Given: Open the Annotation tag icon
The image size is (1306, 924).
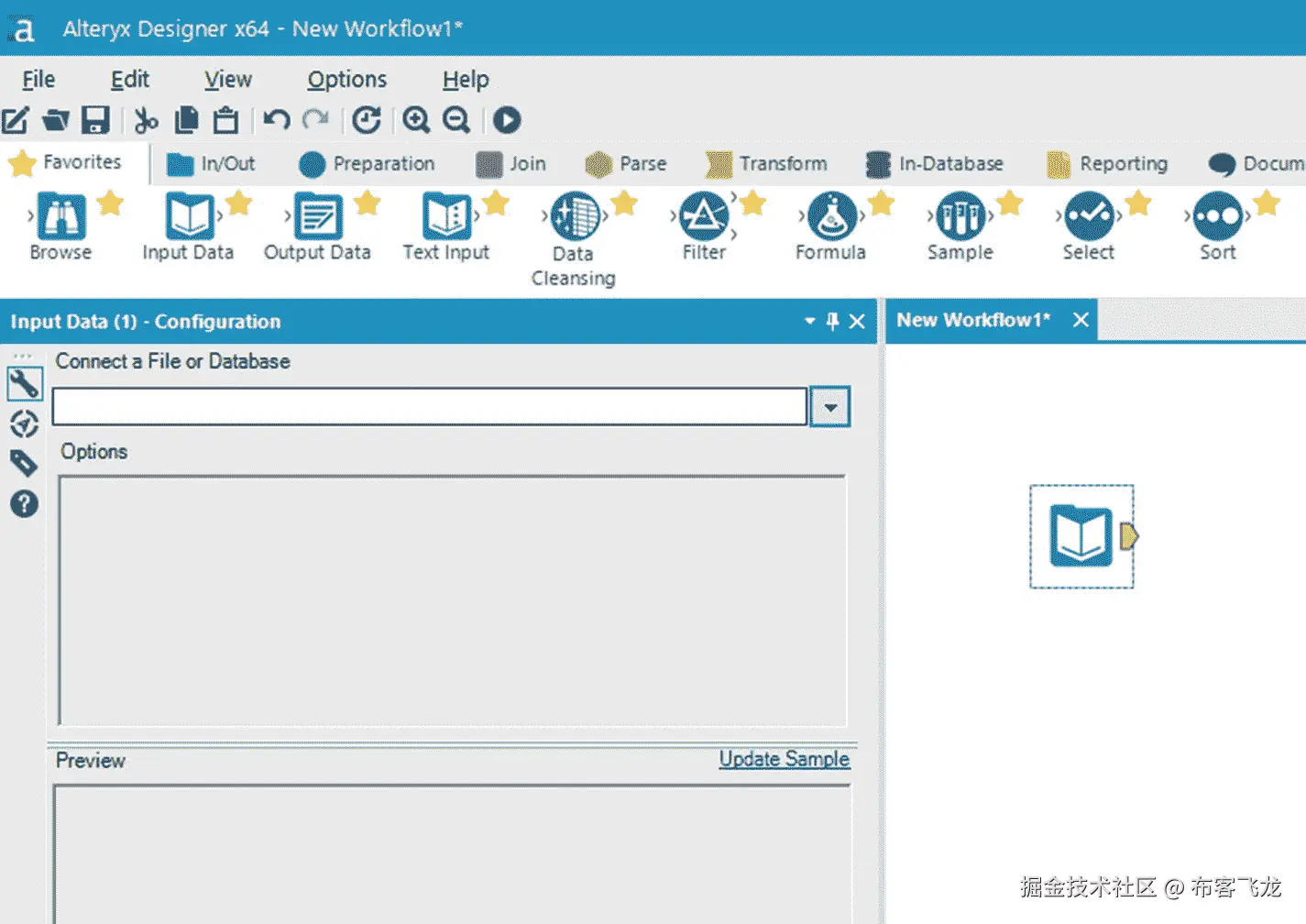Looking at the screenshot, I should 25,463.
